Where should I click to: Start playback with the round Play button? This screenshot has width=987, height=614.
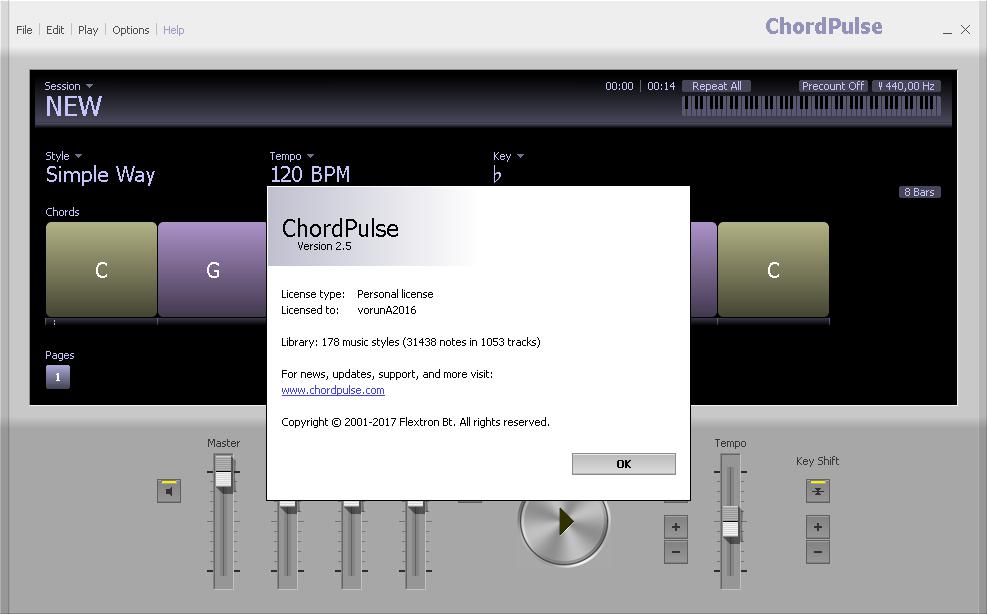[x=564, y=522]
